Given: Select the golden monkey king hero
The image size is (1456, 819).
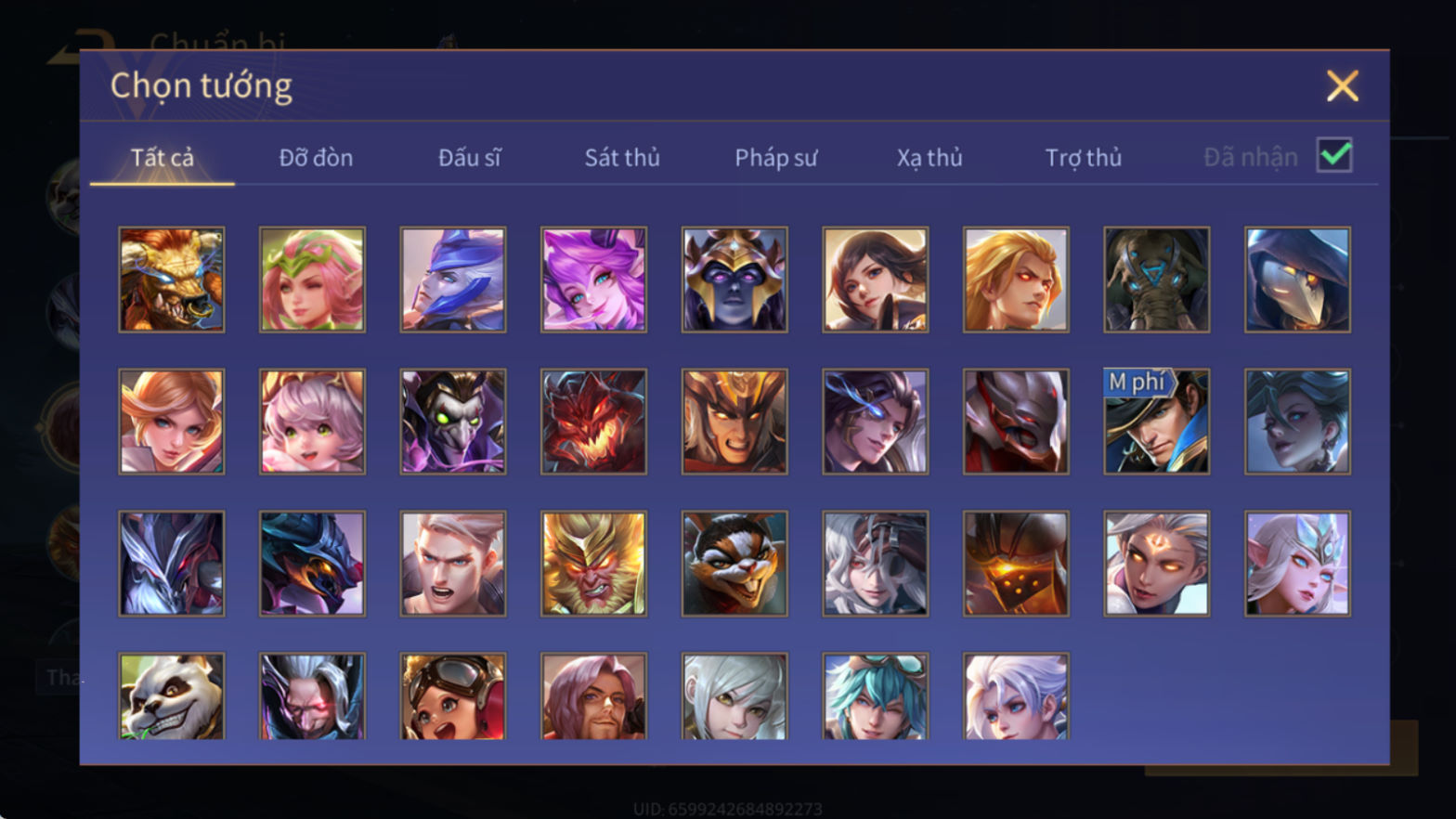Looking at the screenshot, I should pyautogui.click(x=593, y=564).
